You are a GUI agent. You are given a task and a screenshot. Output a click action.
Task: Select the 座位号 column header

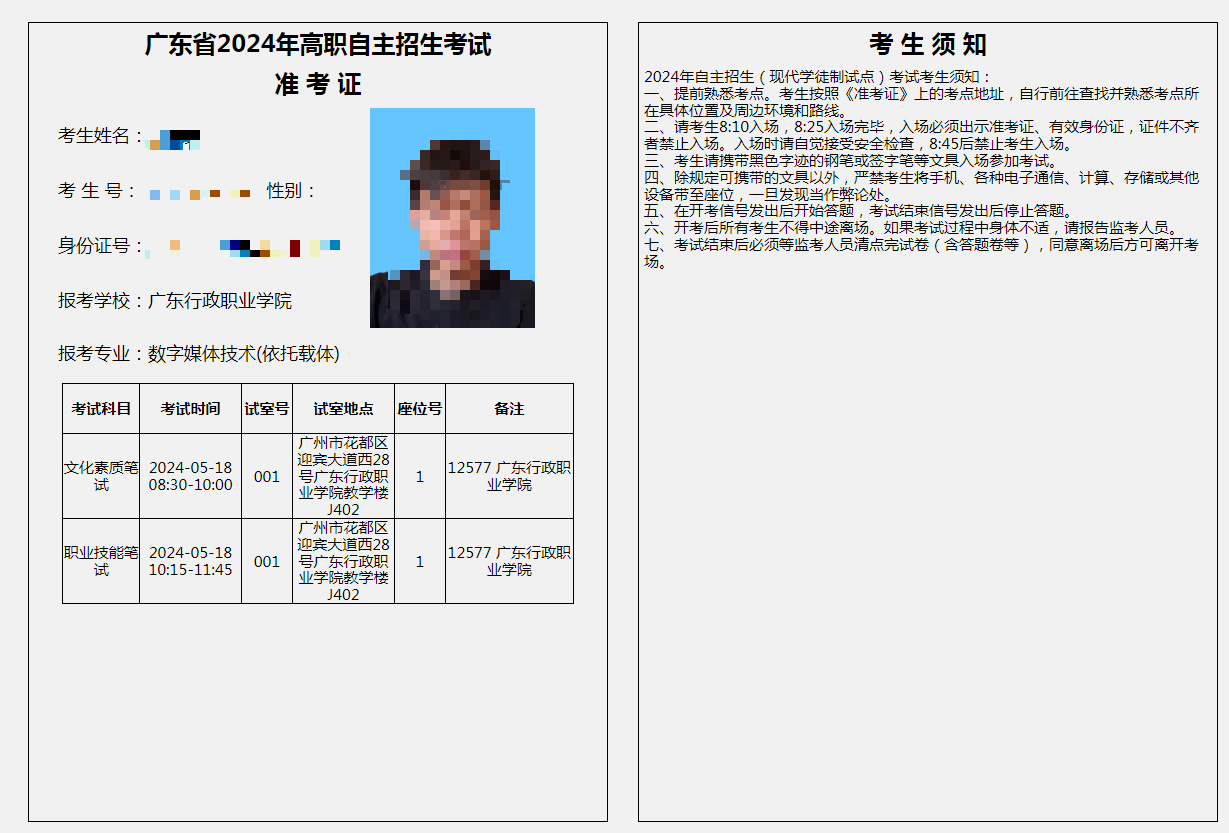tap(420, 409)
